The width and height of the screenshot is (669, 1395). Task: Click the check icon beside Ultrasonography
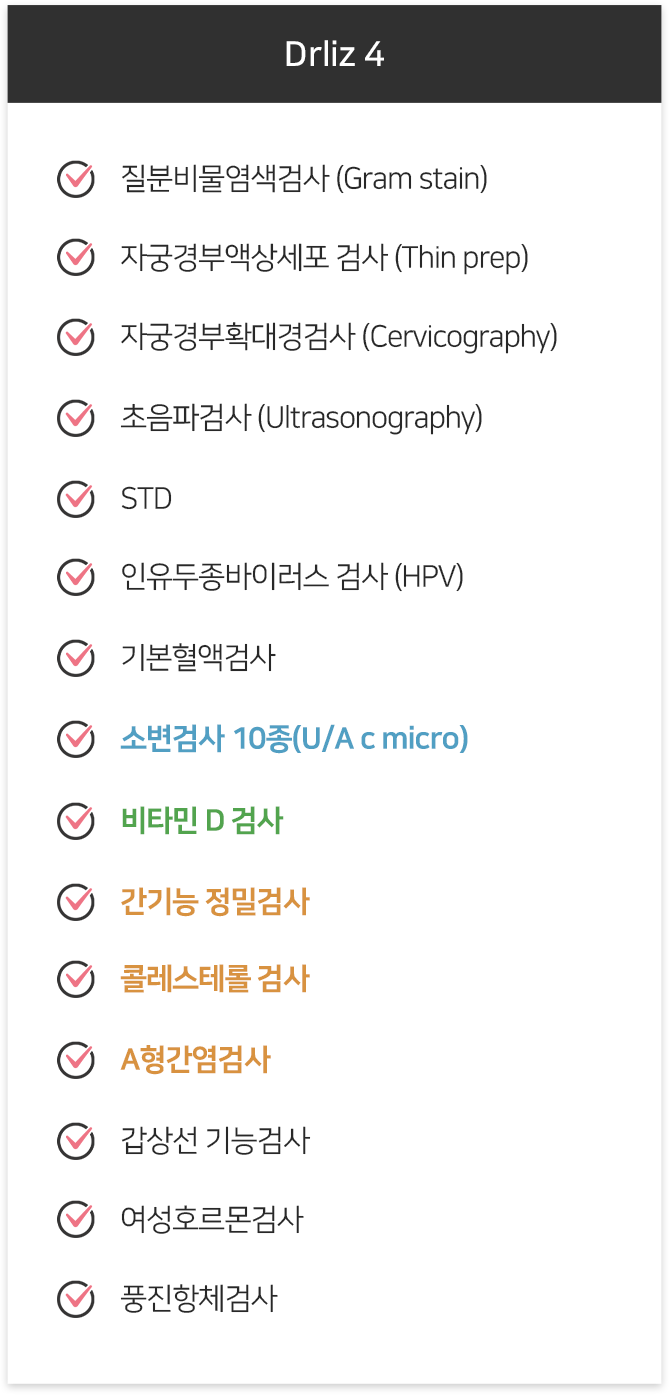(76, 417)
